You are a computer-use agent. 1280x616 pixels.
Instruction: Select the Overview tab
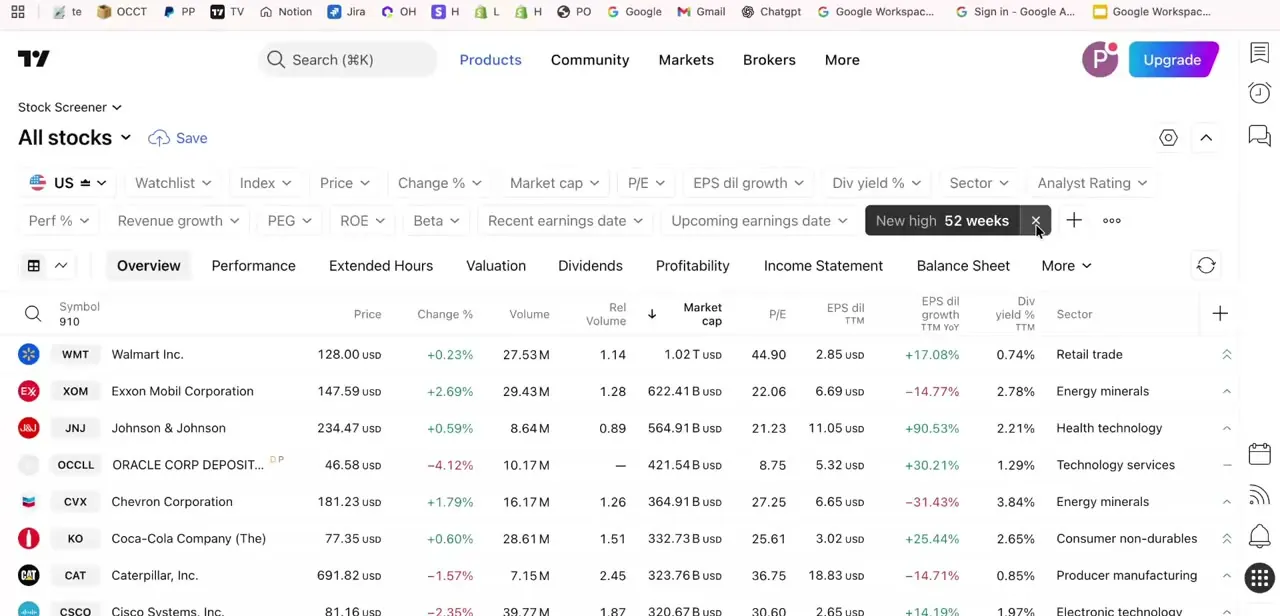149,266
